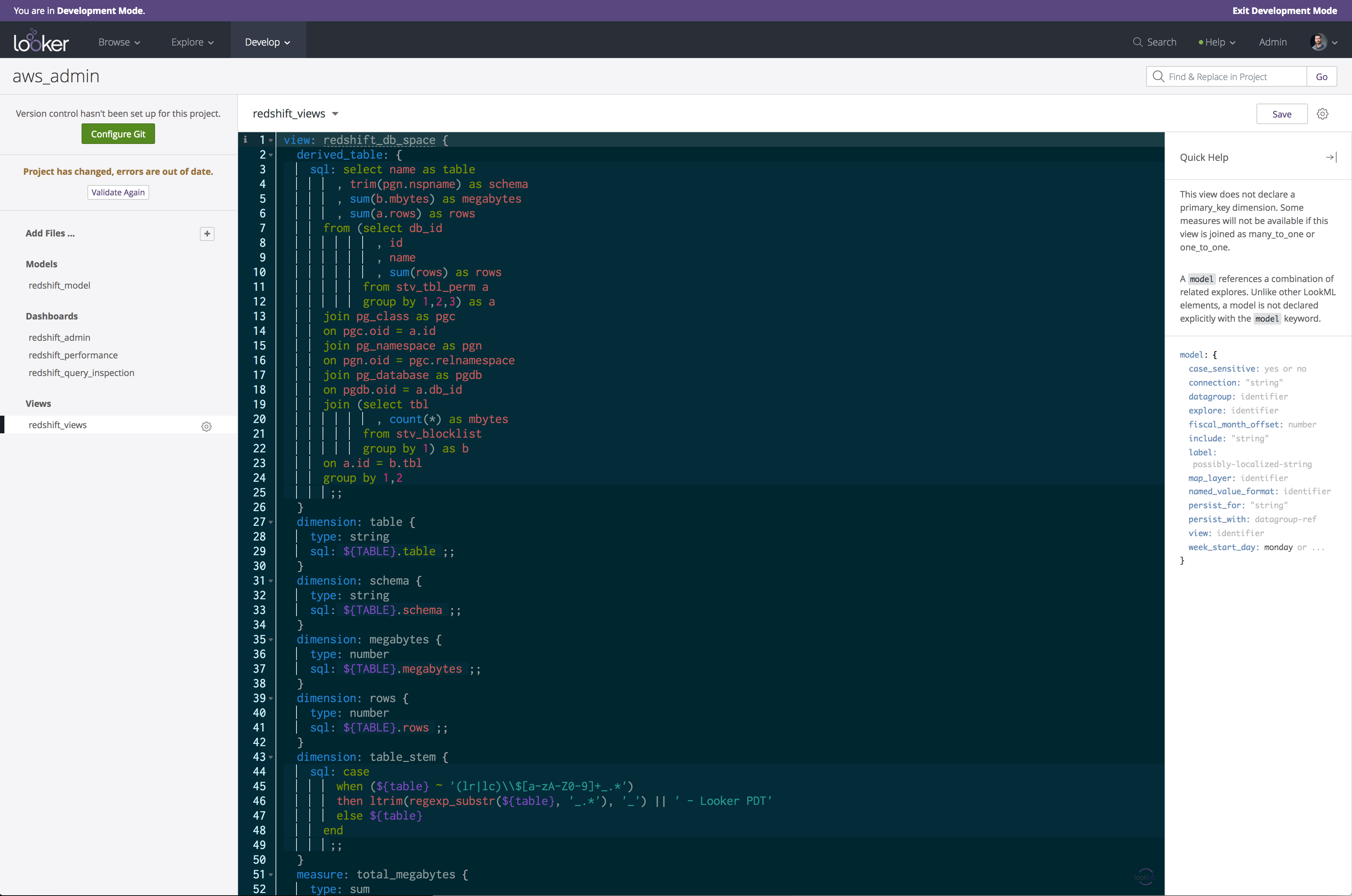Click the line number 24 in gutter

pyautogui.click(x=259, y=478)
